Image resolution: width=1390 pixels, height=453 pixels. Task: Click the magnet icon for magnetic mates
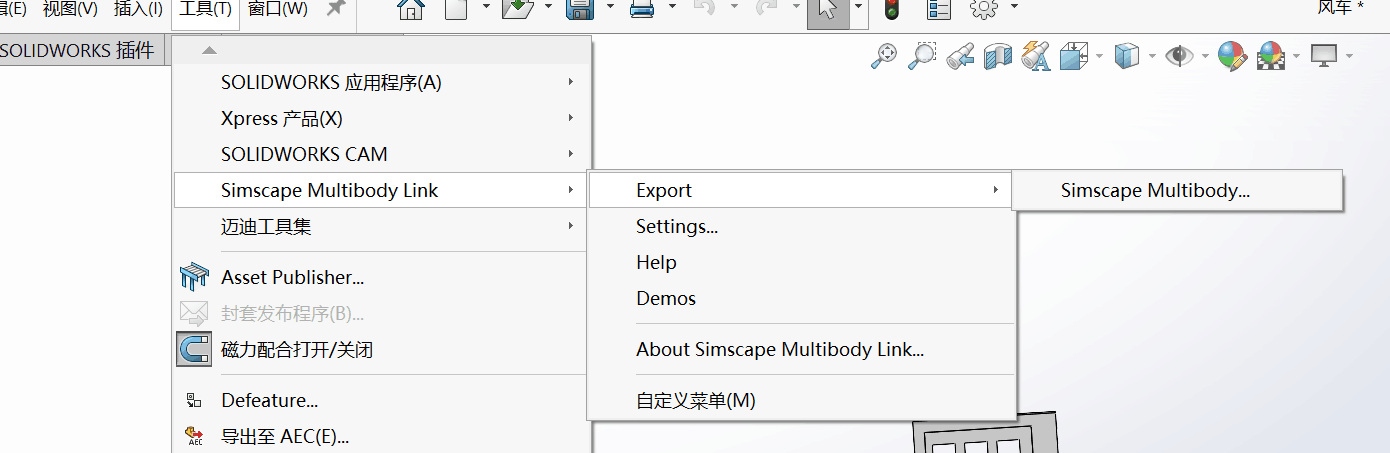point(194,349)
